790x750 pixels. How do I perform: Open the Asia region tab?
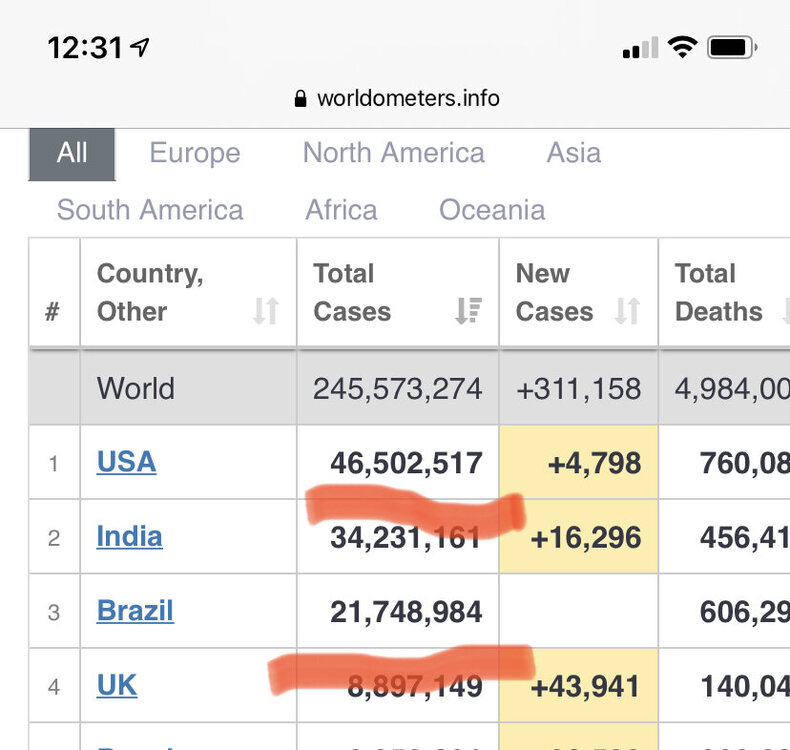[x=573, y=153]
